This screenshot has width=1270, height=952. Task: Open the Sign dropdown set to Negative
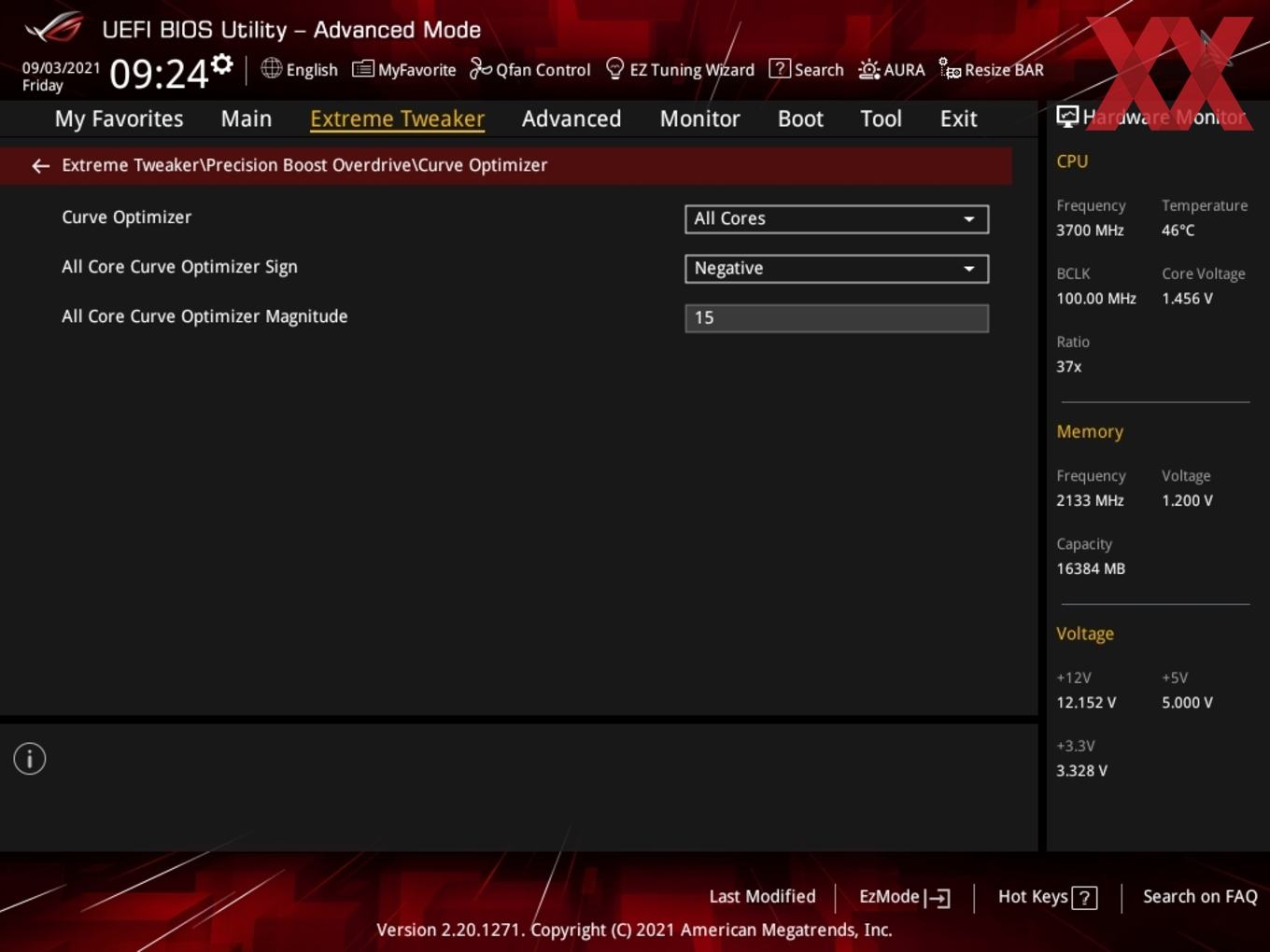(837, 269)
